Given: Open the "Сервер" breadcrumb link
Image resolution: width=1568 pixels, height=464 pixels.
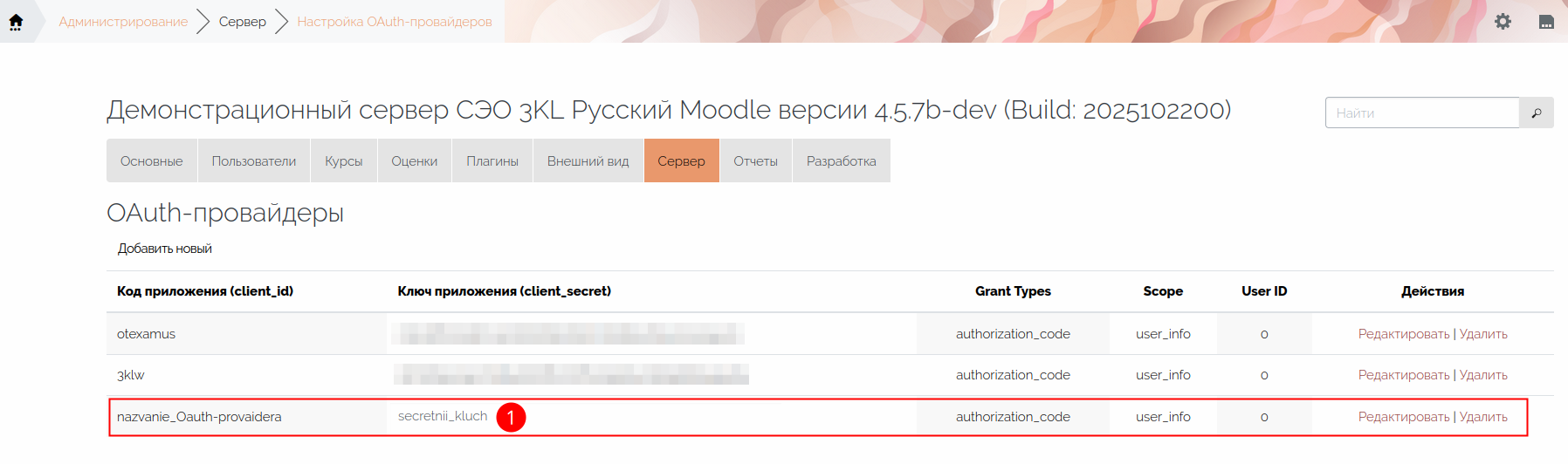Looking at the screenshot, I should pyautogui.click(x=242, y=22).
